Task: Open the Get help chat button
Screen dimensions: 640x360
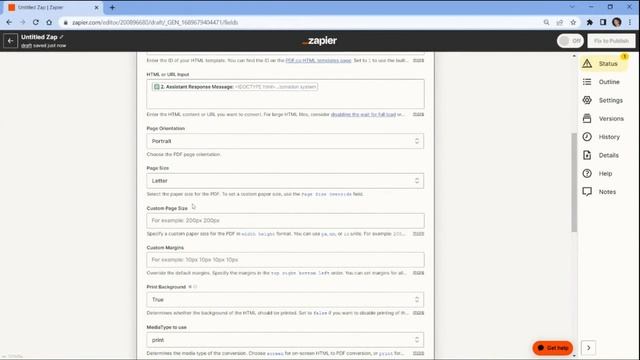Action: point(553,348)
